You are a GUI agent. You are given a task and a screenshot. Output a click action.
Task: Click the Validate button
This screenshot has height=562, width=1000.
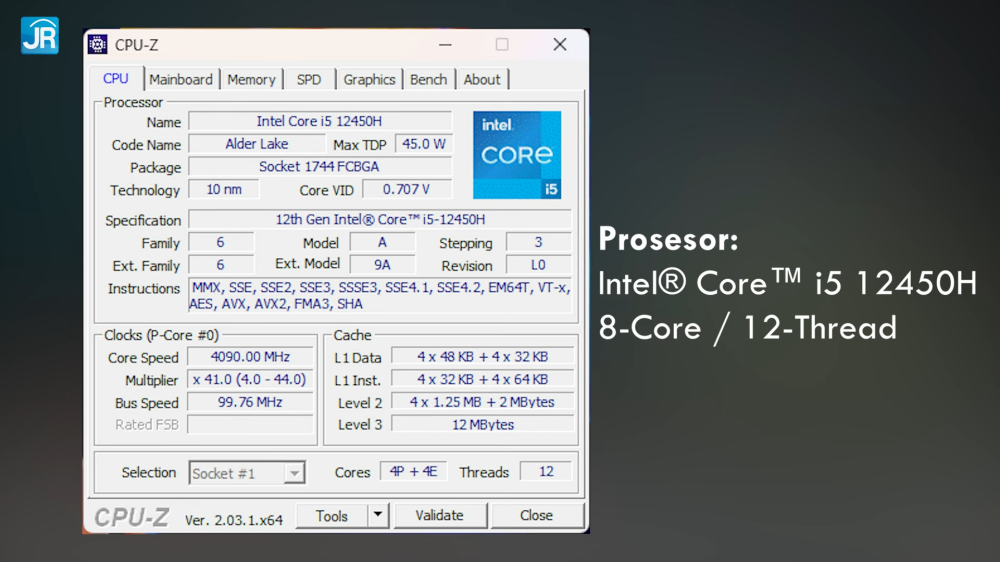point(440,515)
